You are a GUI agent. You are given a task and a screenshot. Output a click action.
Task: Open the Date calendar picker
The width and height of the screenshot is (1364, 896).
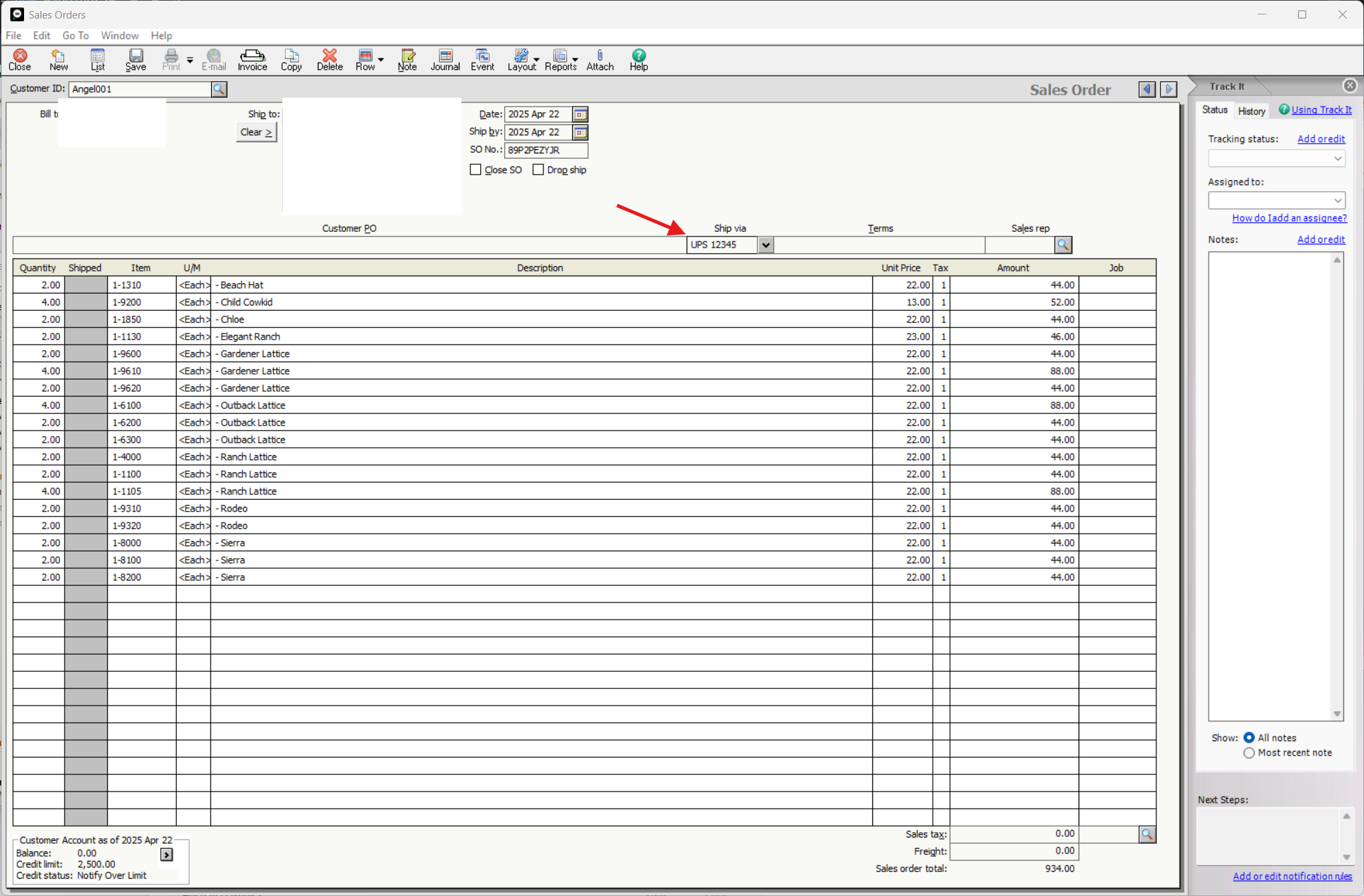point(581,114)
